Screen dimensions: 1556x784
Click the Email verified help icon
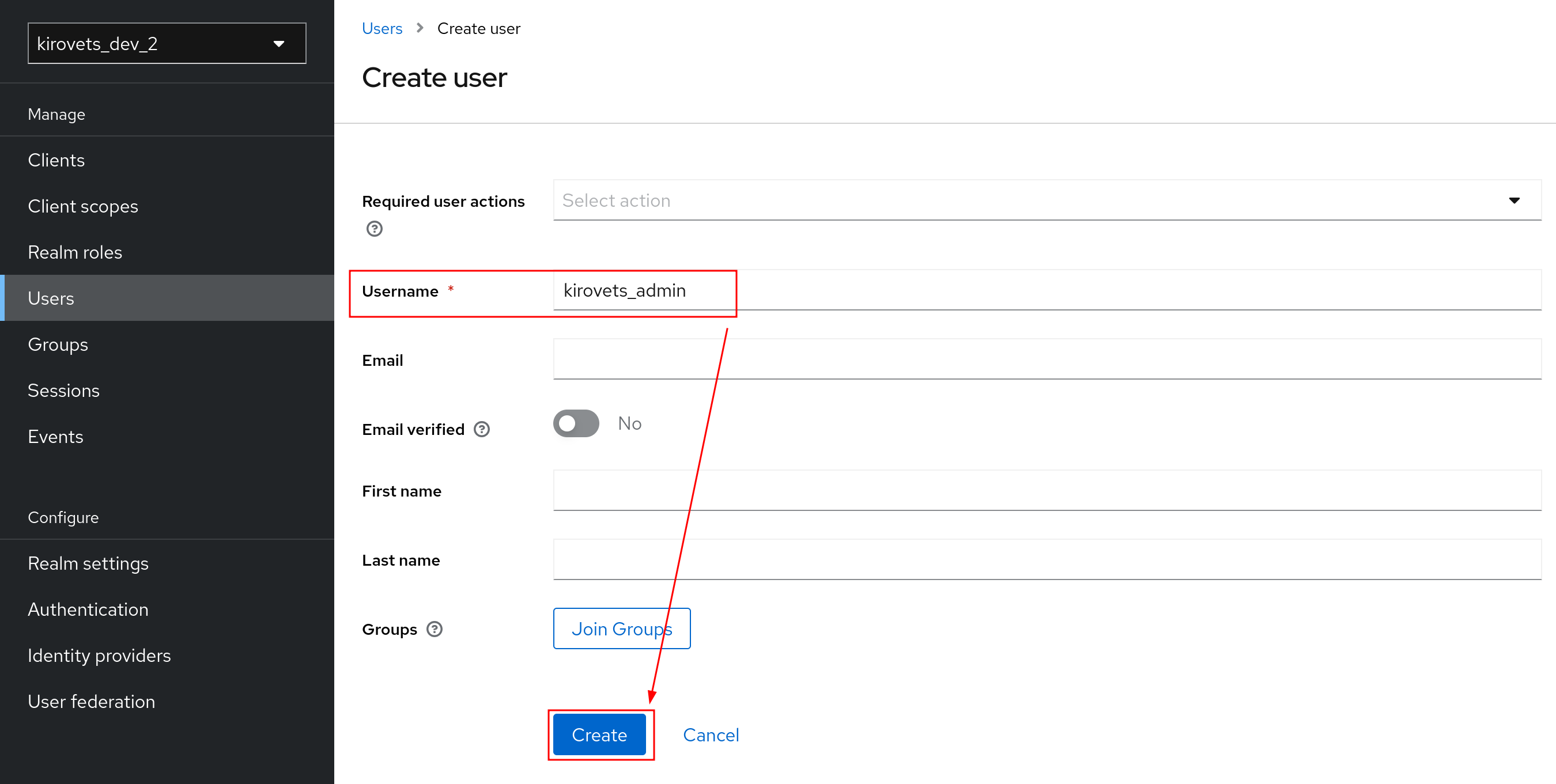point(481,429)
